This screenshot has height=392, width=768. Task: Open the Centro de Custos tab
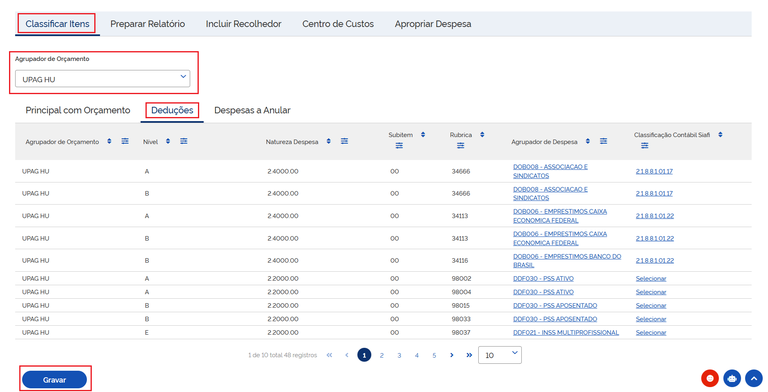click(338, 24)
